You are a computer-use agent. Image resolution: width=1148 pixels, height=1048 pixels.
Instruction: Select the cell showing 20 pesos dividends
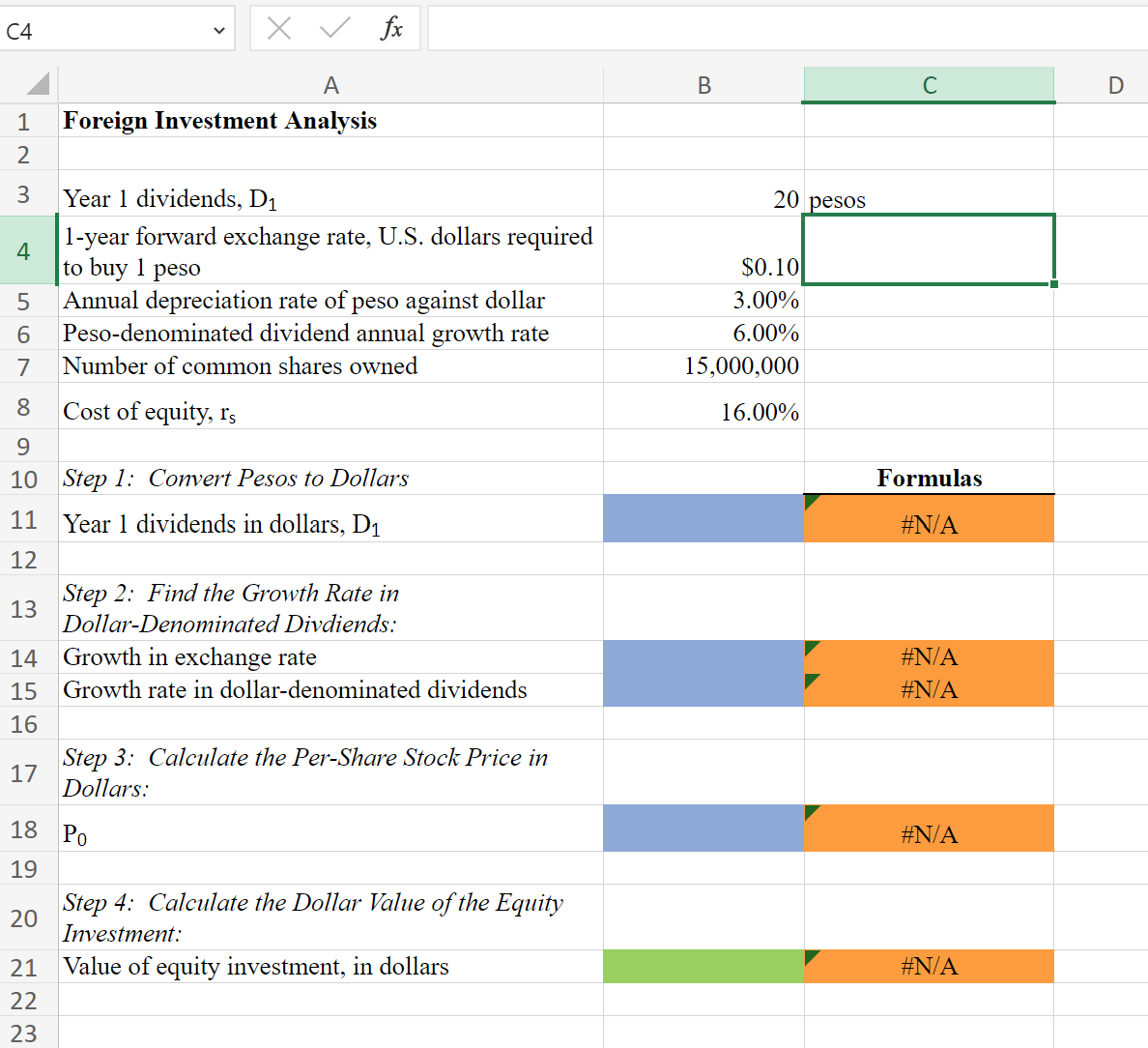[x=703, y=198]
